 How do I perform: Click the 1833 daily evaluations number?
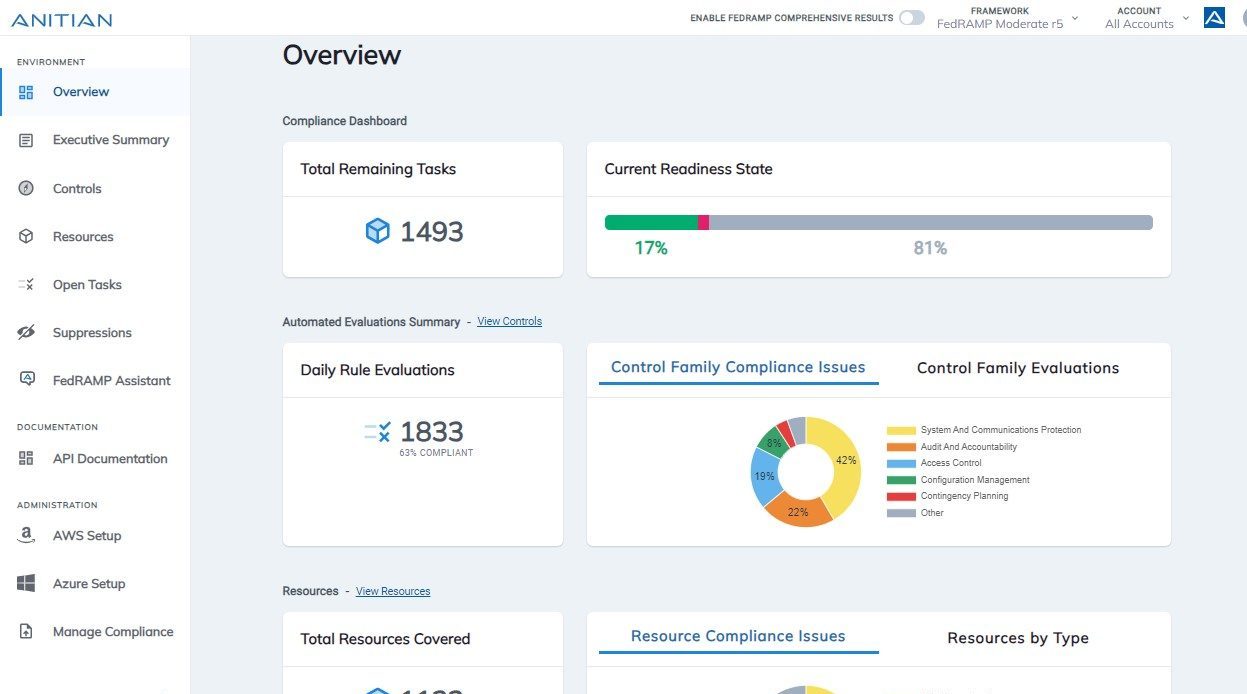pyautogui.click(x=432, y=432)
